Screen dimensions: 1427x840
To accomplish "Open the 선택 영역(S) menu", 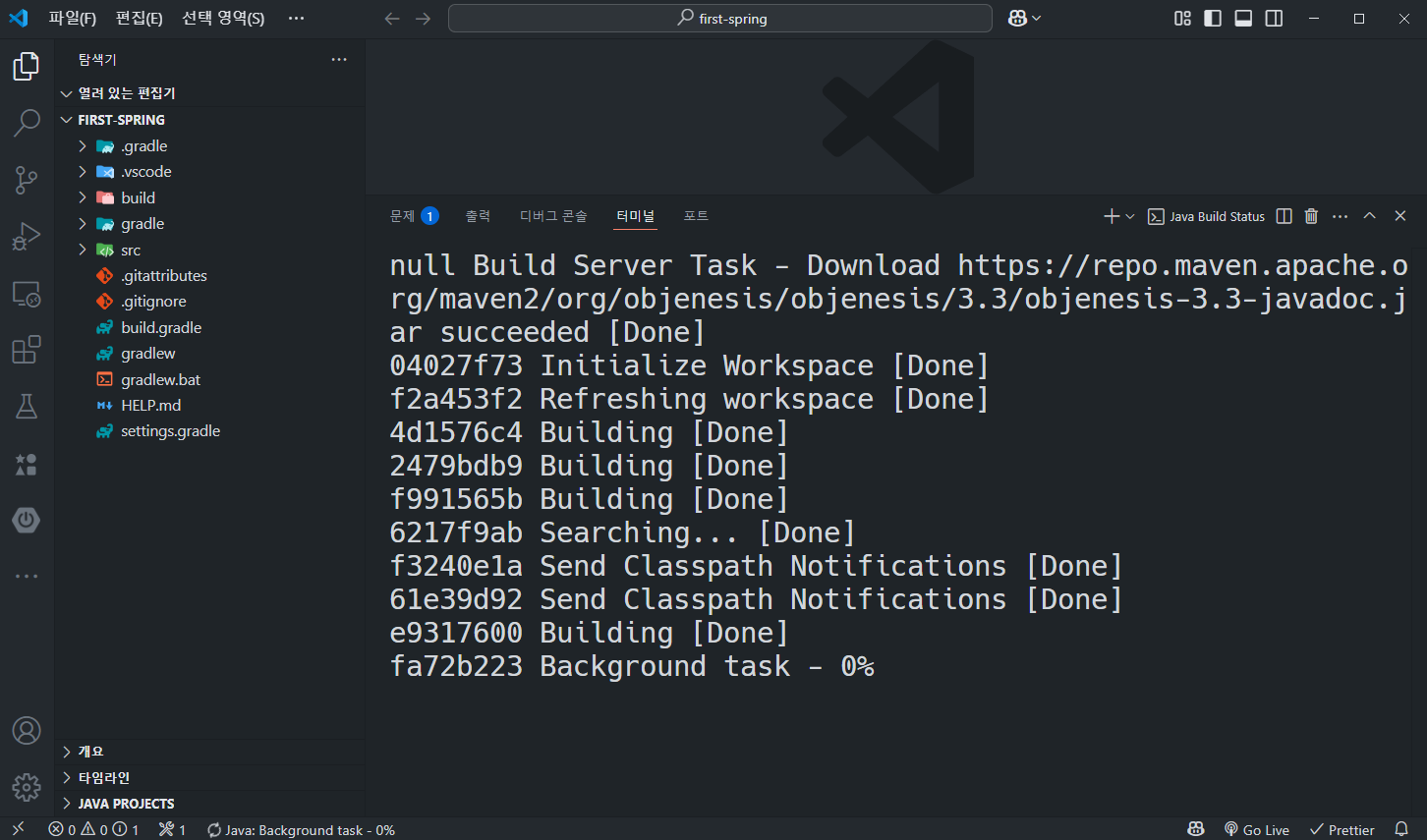I will [x=223, y=19].
